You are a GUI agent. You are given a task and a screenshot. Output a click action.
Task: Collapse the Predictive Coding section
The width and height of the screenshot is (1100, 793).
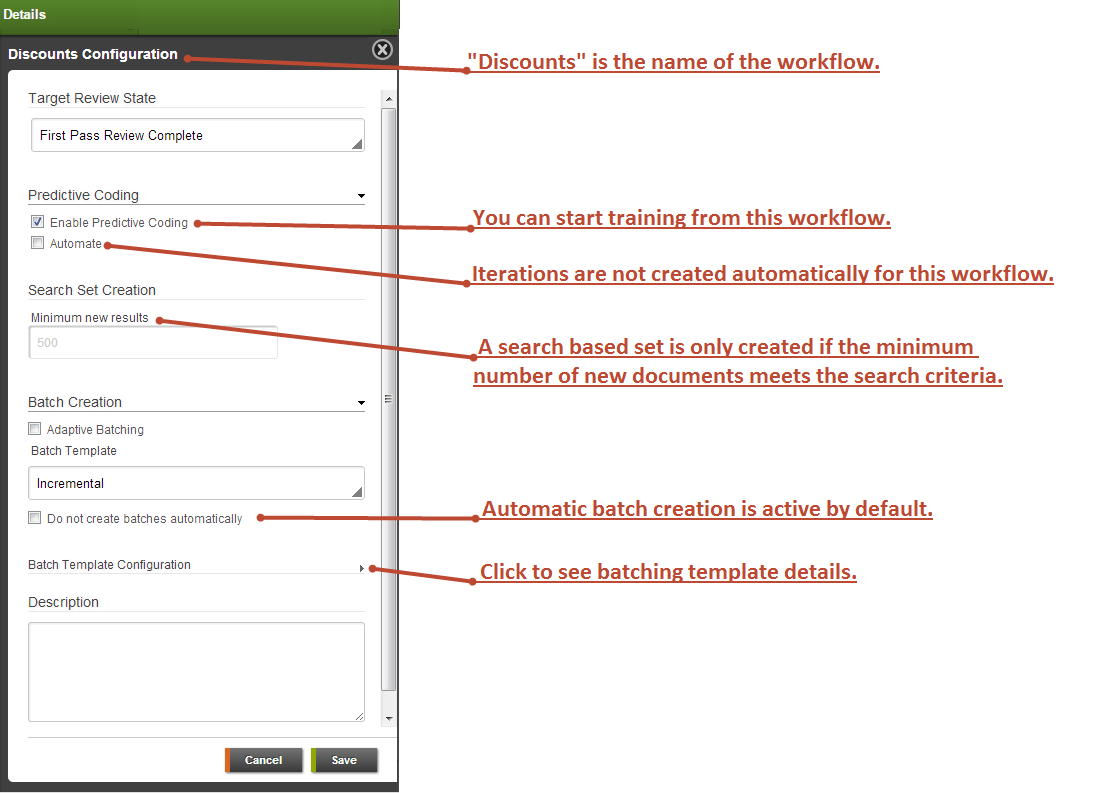(x=362, y=195)
